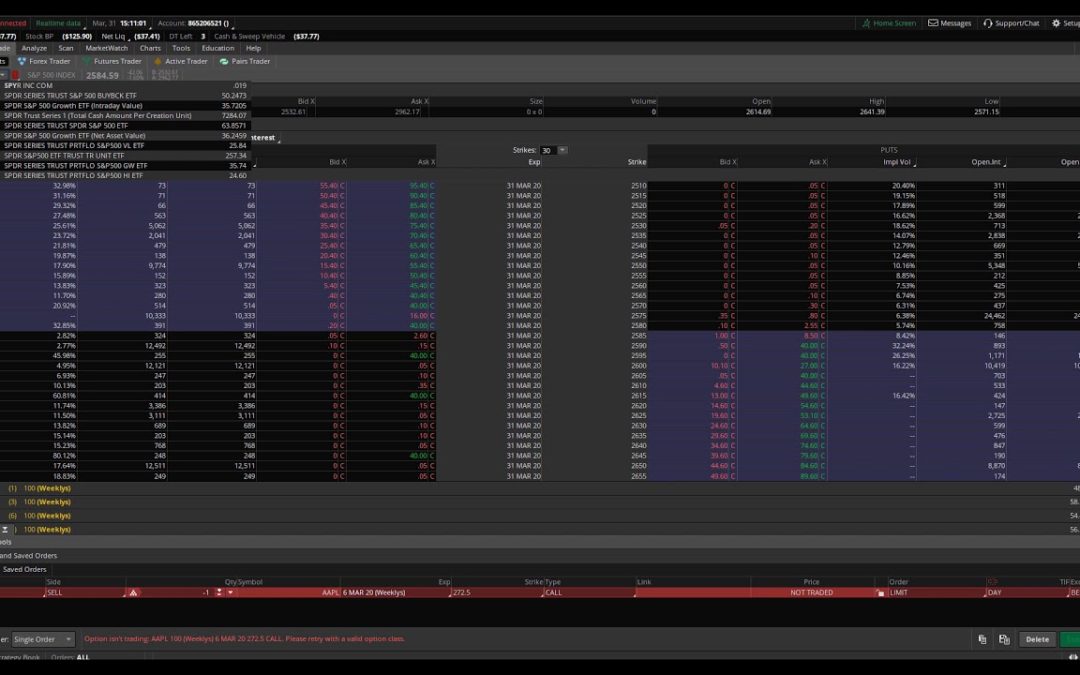Open the MarketWatch tab
Screen dimensions: 1080x675
(x=106, y=48)
